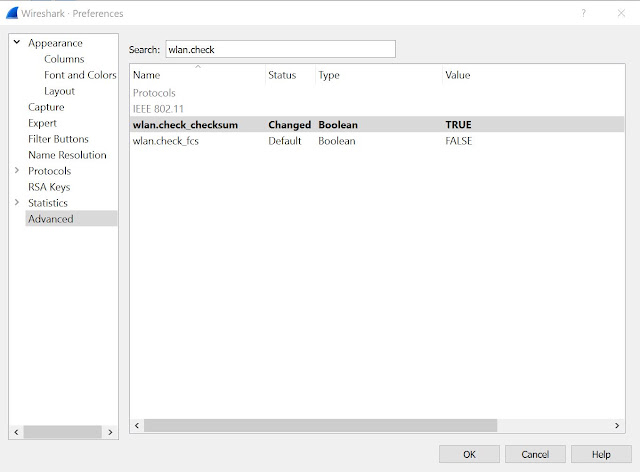Click the question mark help icon in title bar
The width and height of the screenshot is (640, 472).
point(583,13)
